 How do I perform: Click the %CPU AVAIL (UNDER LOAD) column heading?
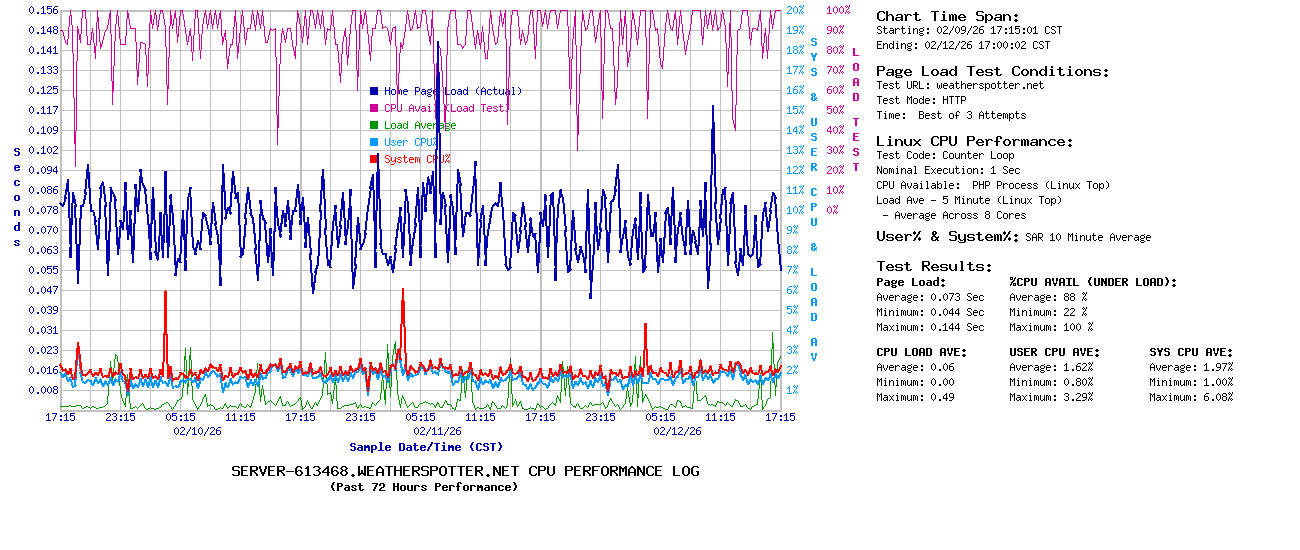pos(1093,282)
